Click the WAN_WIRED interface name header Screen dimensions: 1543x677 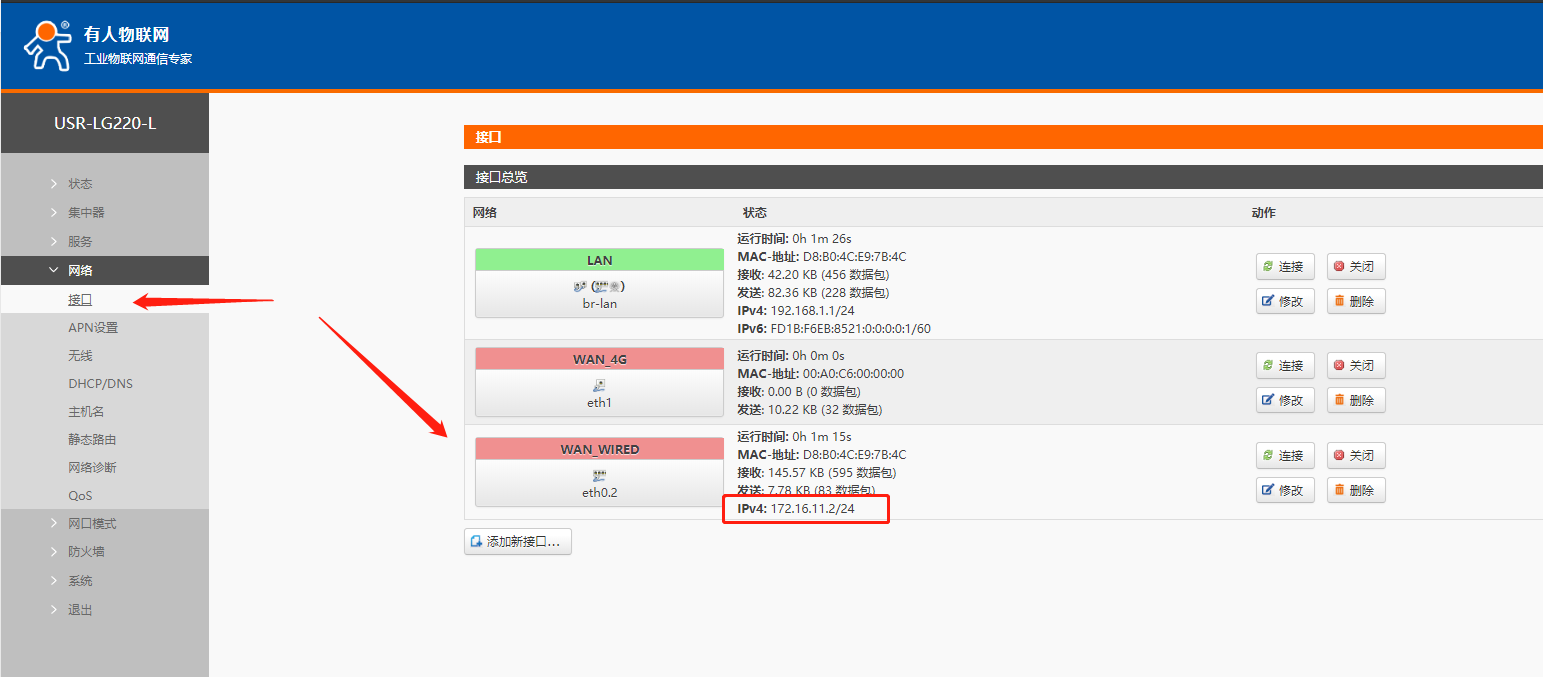pyautogui.click(x=599, y=449)
